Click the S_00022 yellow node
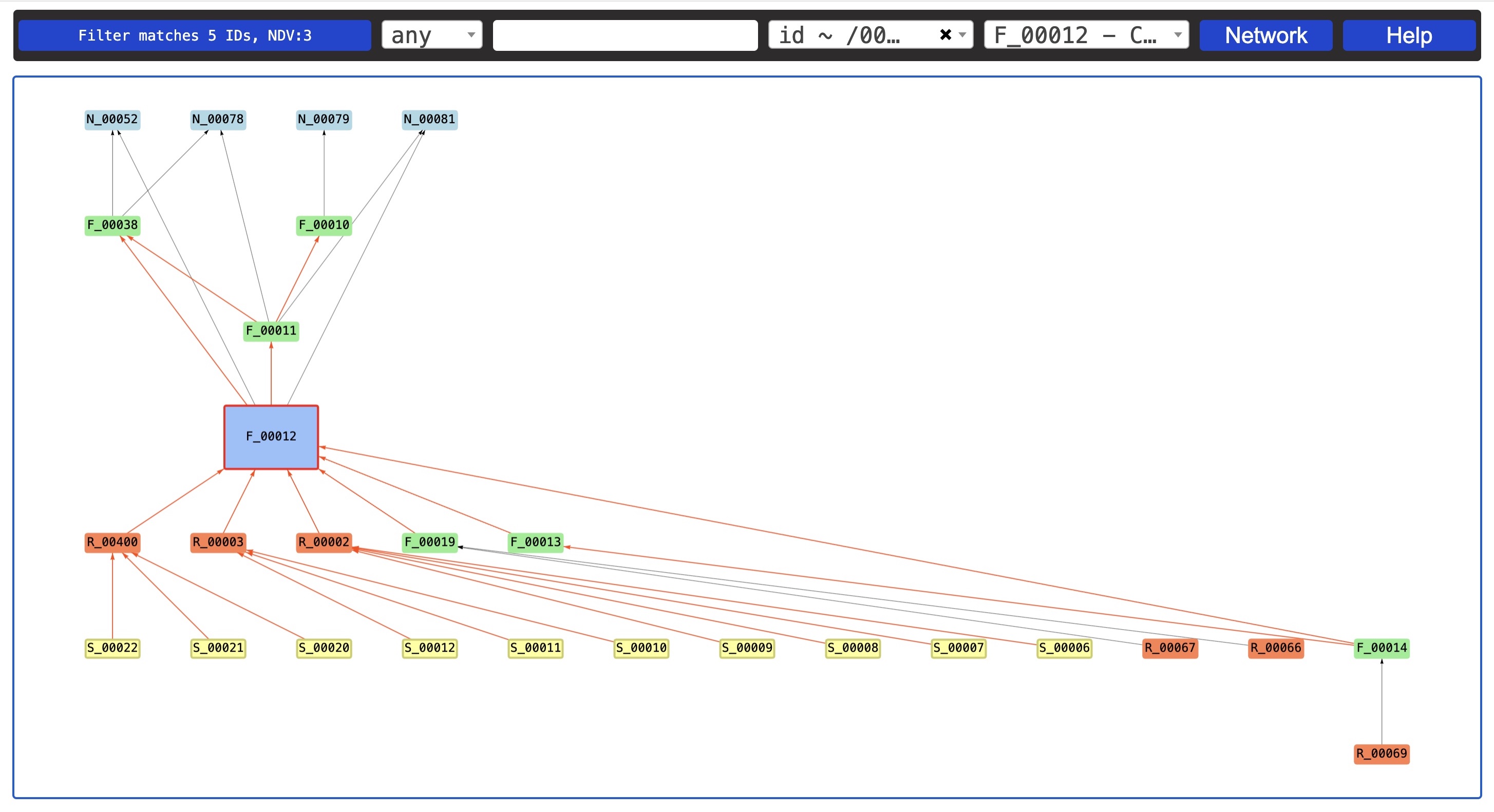Screen dimensions: 1494x812 point(112,648)
